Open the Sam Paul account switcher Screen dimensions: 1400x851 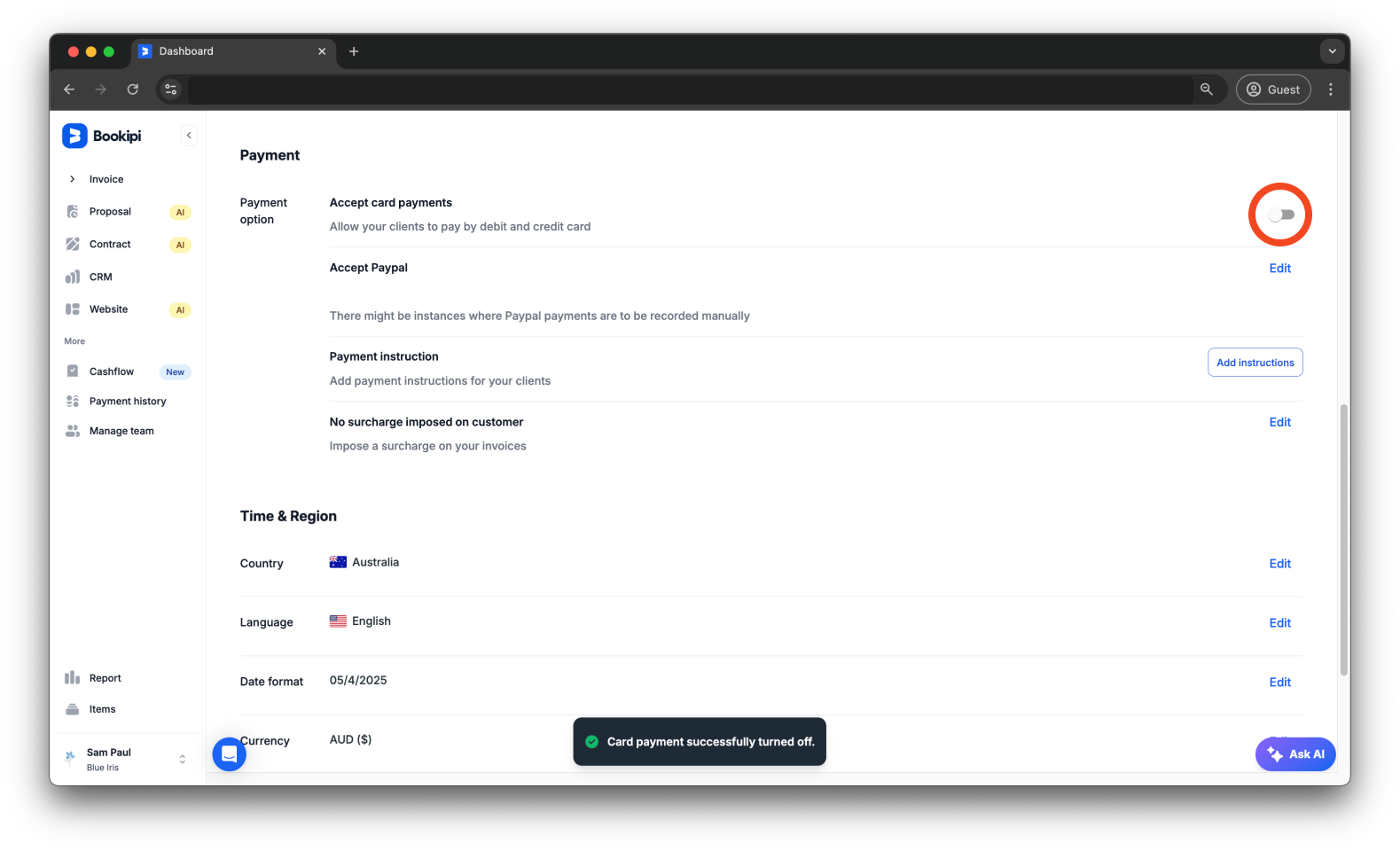(x=182, y=759)
